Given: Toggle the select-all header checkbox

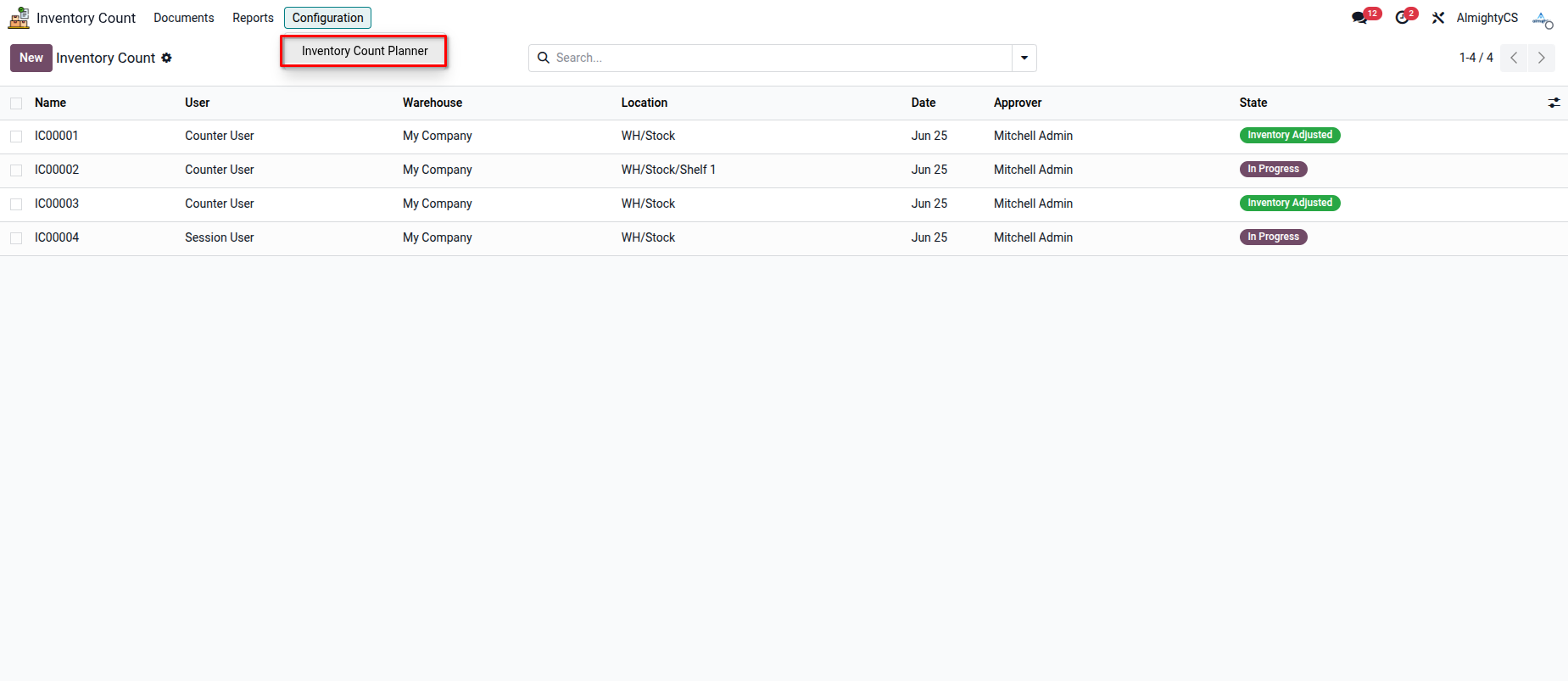Looking at the screenshot, I should click(16, 103).
